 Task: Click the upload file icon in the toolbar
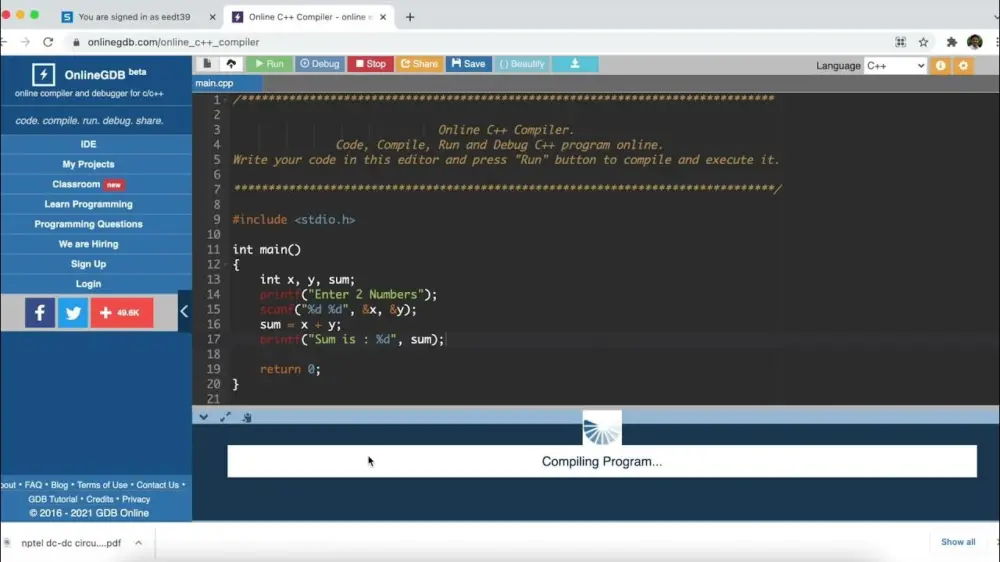pos(231,64)
